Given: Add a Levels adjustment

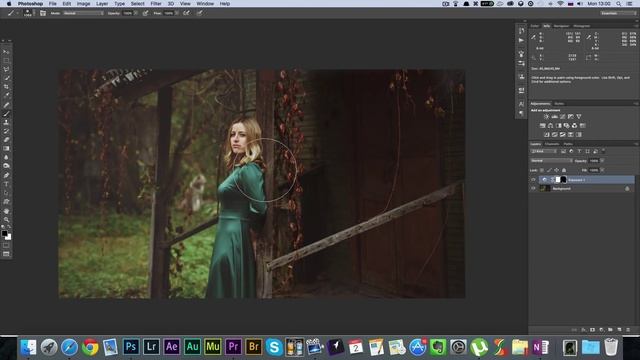Looking at the screenshot, I should tap(555, 116).
